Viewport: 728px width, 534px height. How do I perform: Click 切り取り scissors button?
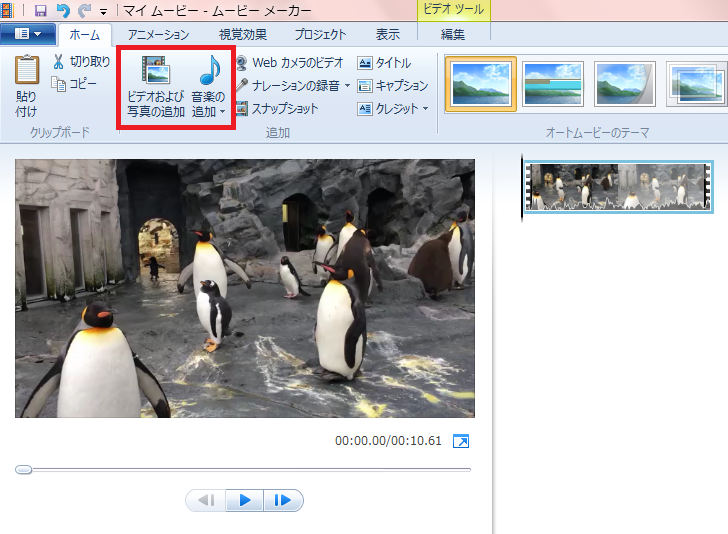[x=82, y=61]
